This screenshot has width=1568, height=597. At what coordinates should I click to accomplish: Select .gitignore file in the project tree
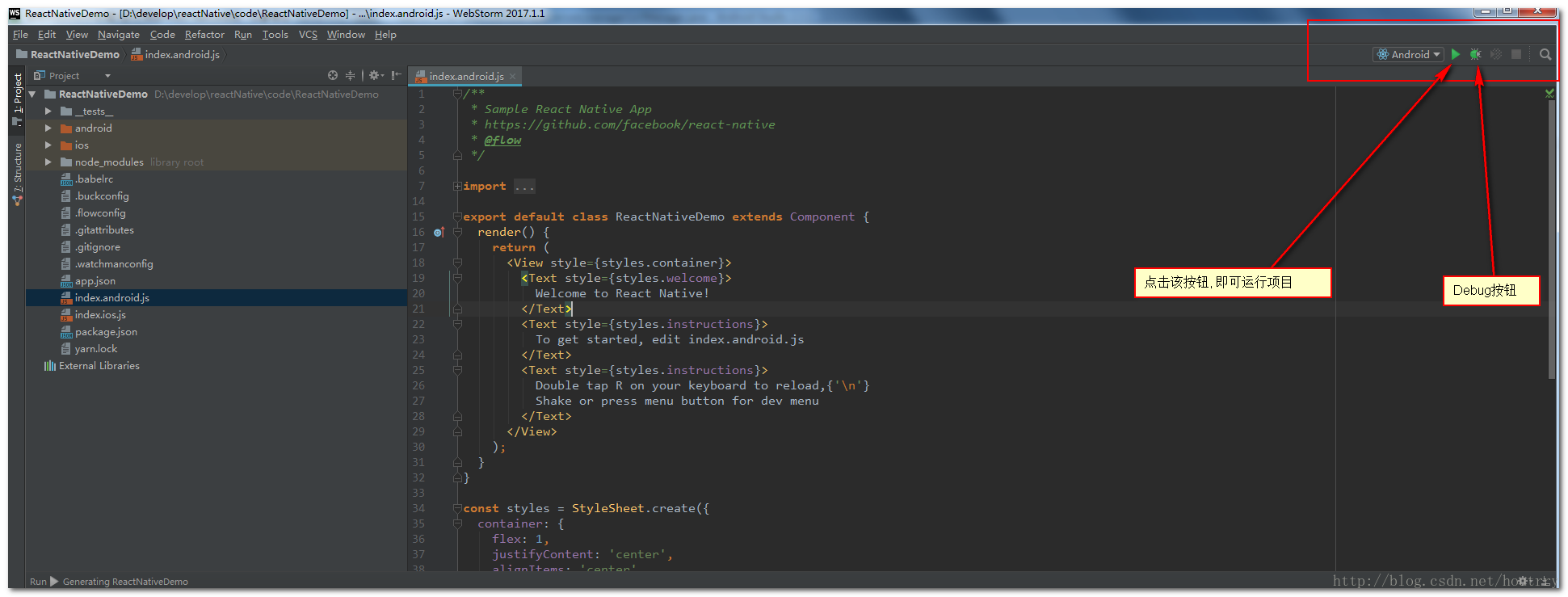pyautogui.click(x=98, y=246)
